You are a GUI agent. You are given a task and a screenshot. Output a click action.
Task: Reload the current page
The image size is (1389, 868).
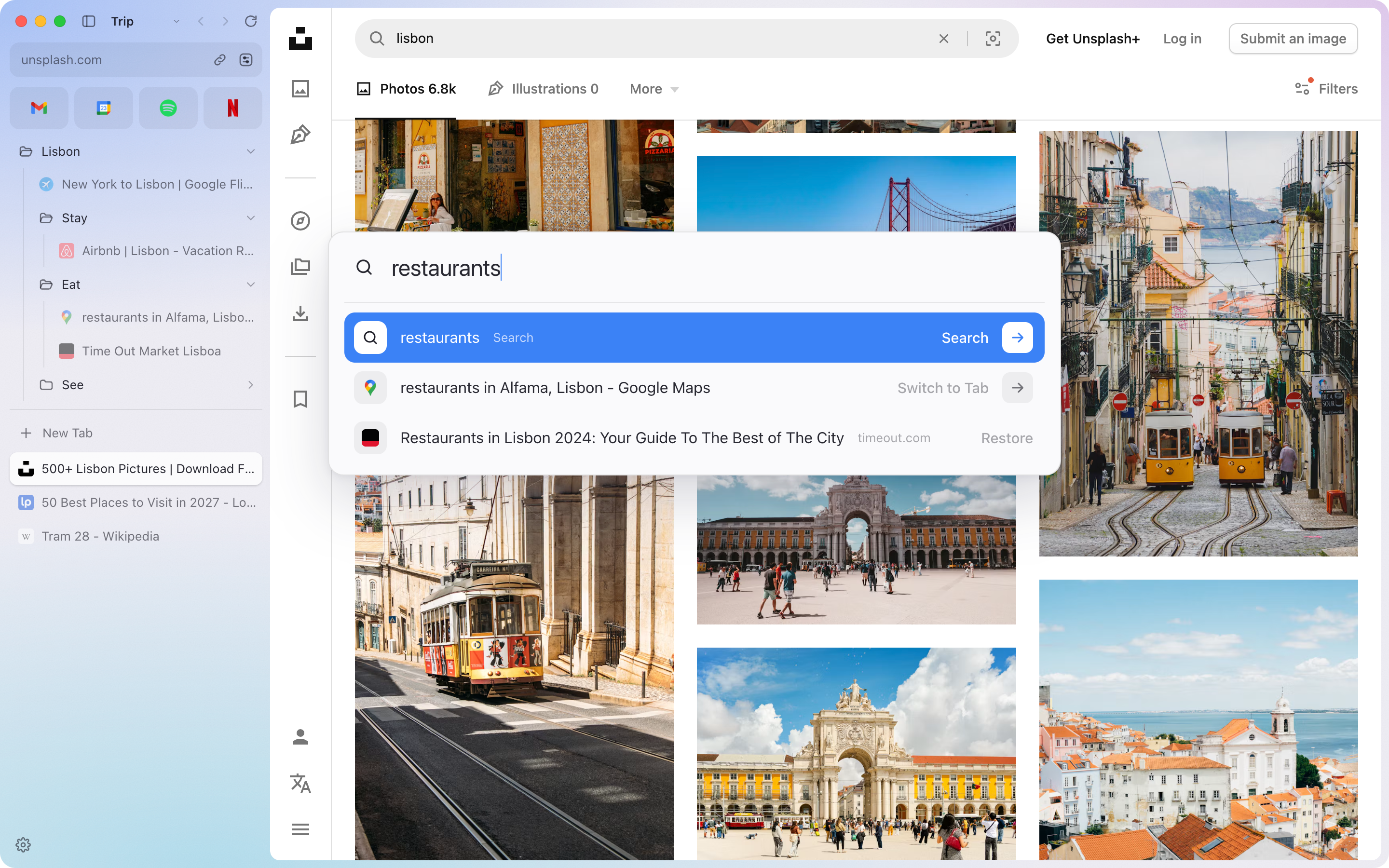[251, 21]
